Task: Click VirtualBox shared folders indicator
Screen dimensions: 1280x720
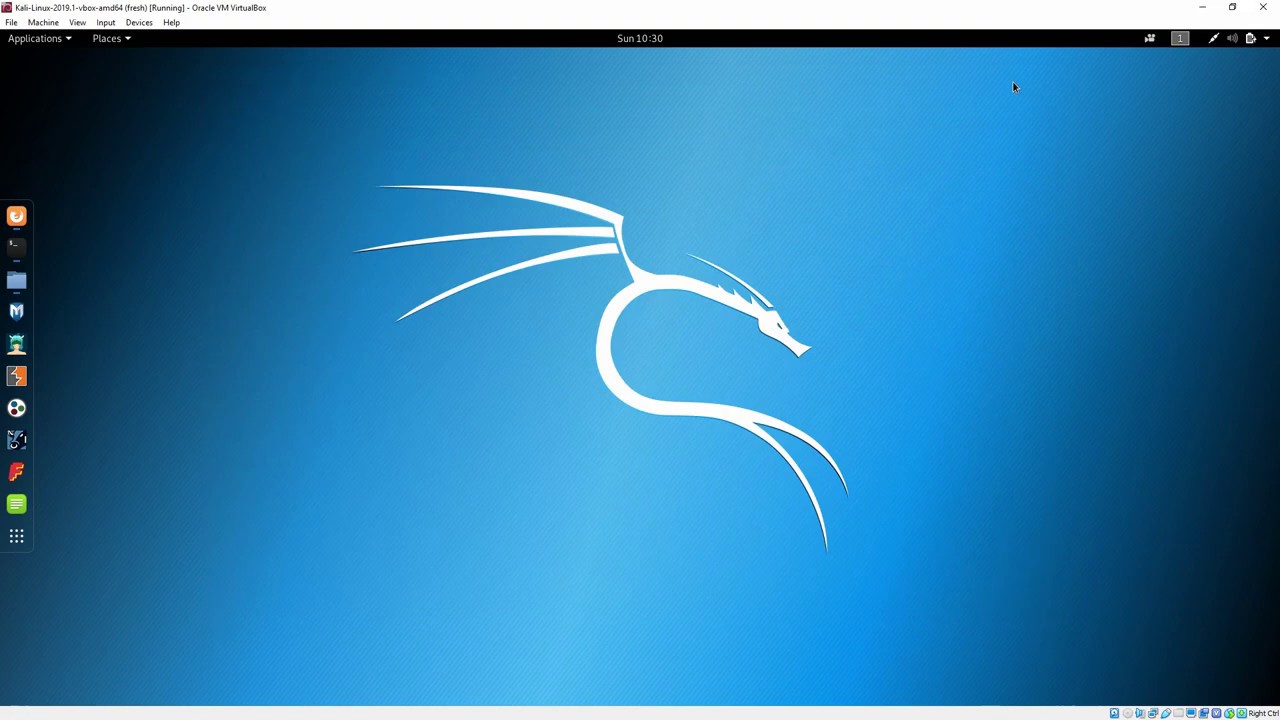Action: click(x=1178, y=713)
